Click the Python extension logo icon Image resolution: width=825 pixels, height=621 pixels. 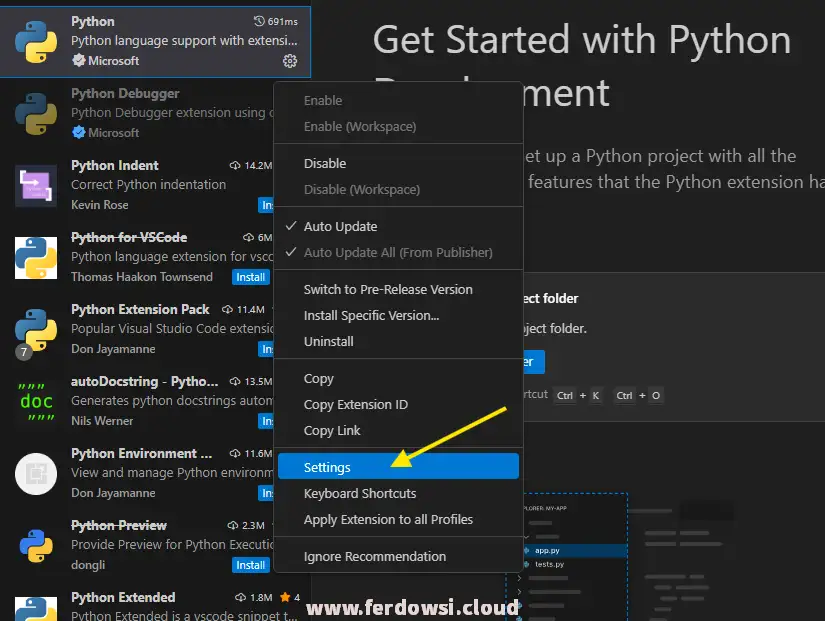coord(36,42)
